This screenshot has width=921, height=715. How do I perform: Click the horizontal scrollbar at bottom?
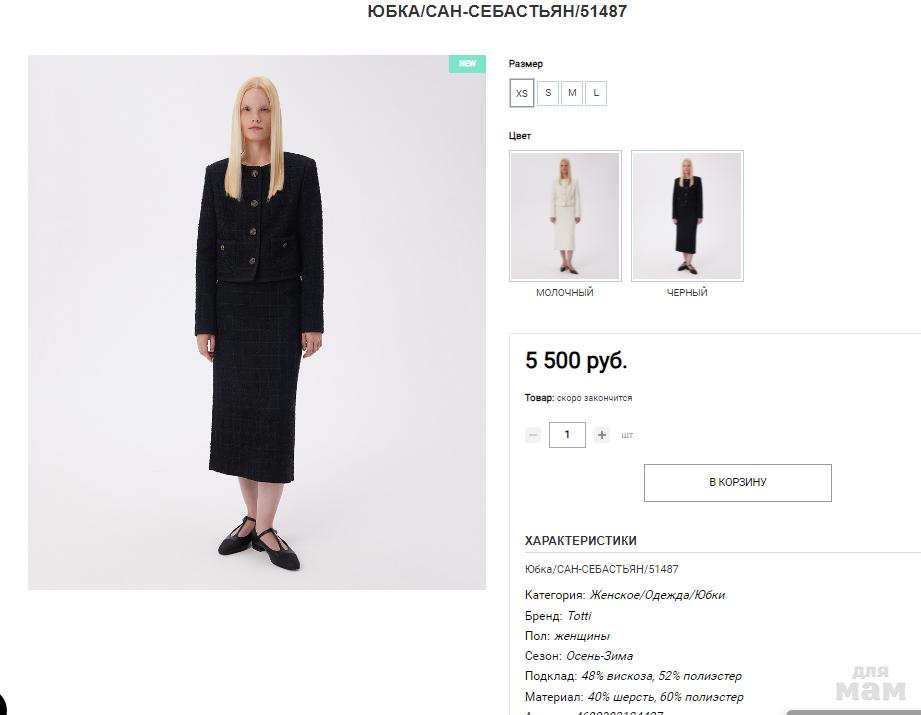[x=853, y=713]
